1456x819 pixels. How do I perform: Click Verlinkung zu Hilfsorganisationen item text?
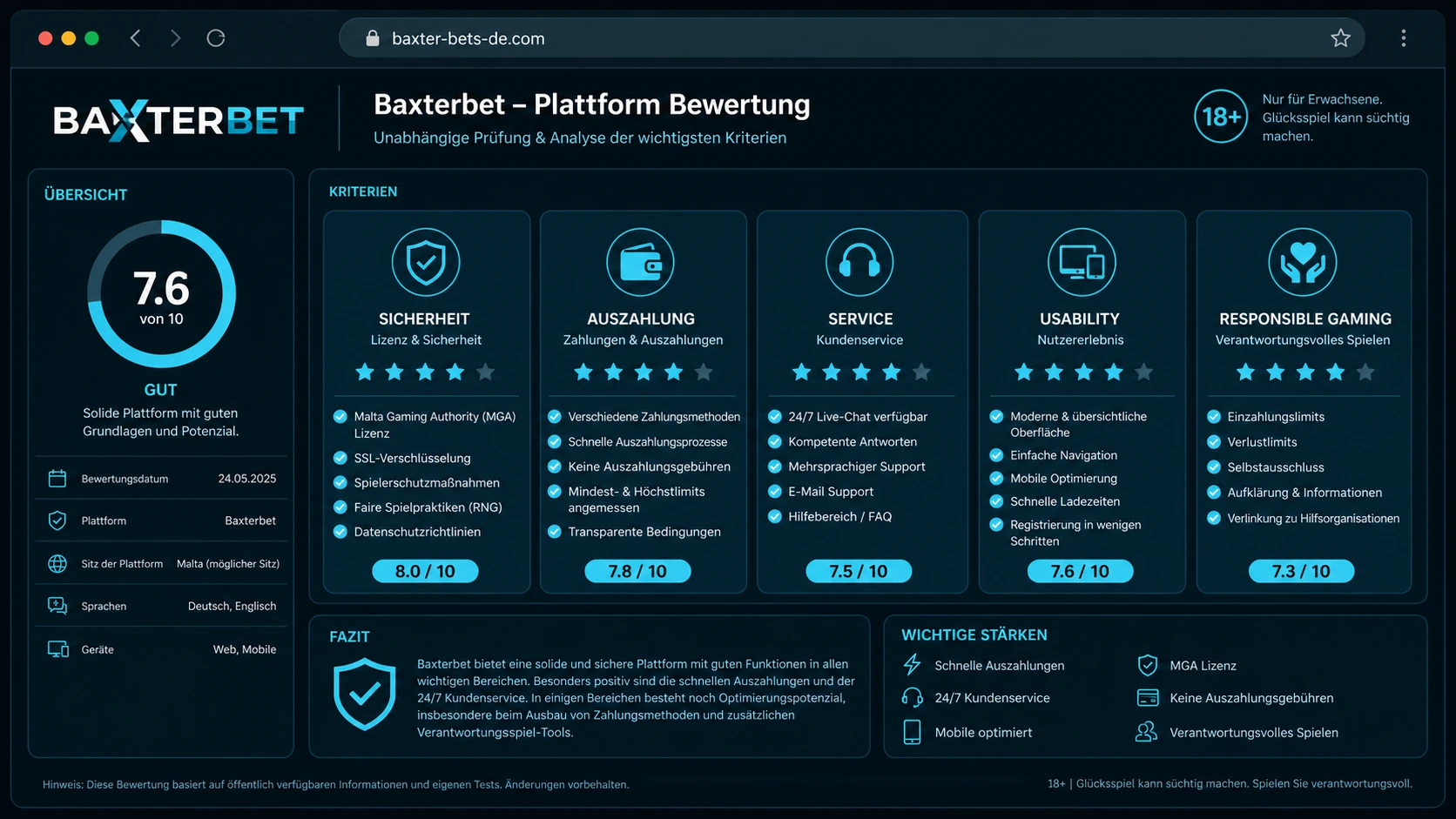(1313, 519)
